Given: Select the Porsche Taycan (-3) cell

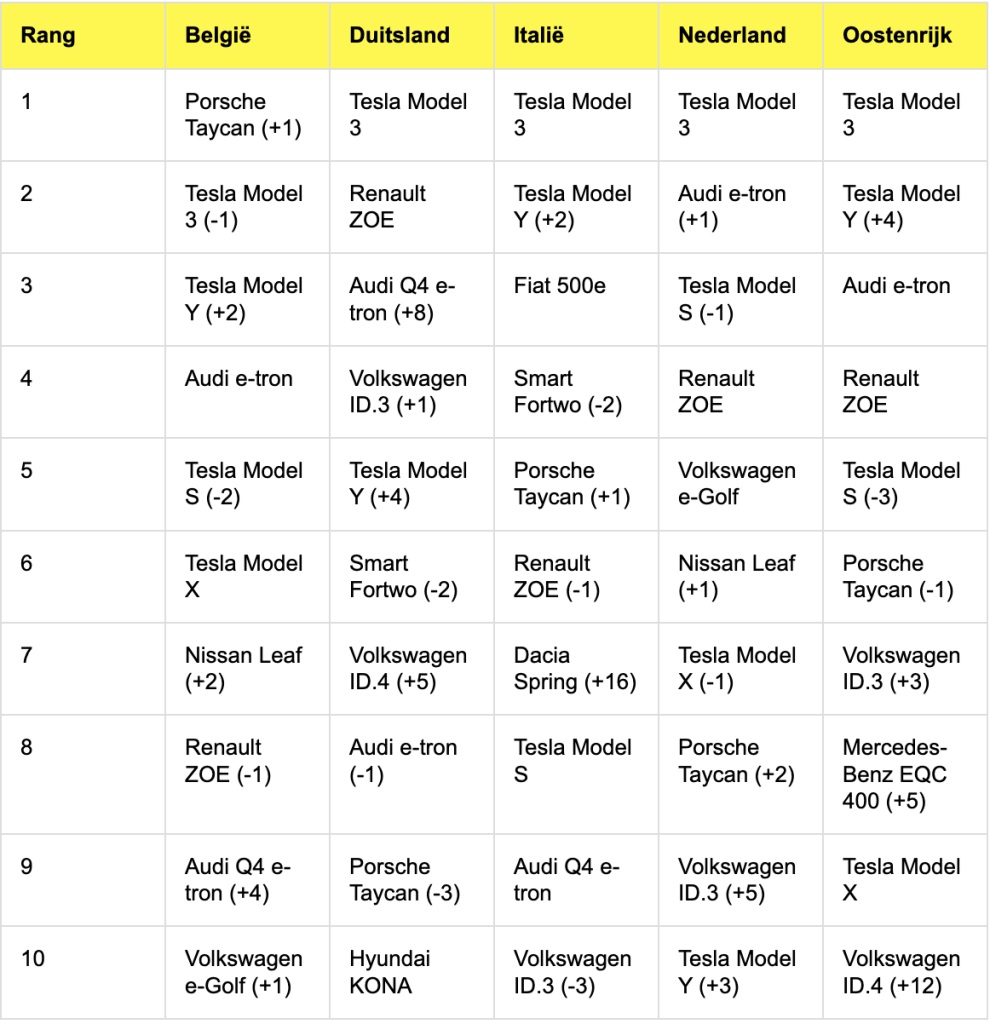Looking at the screenshot, I should coord(404,880).
